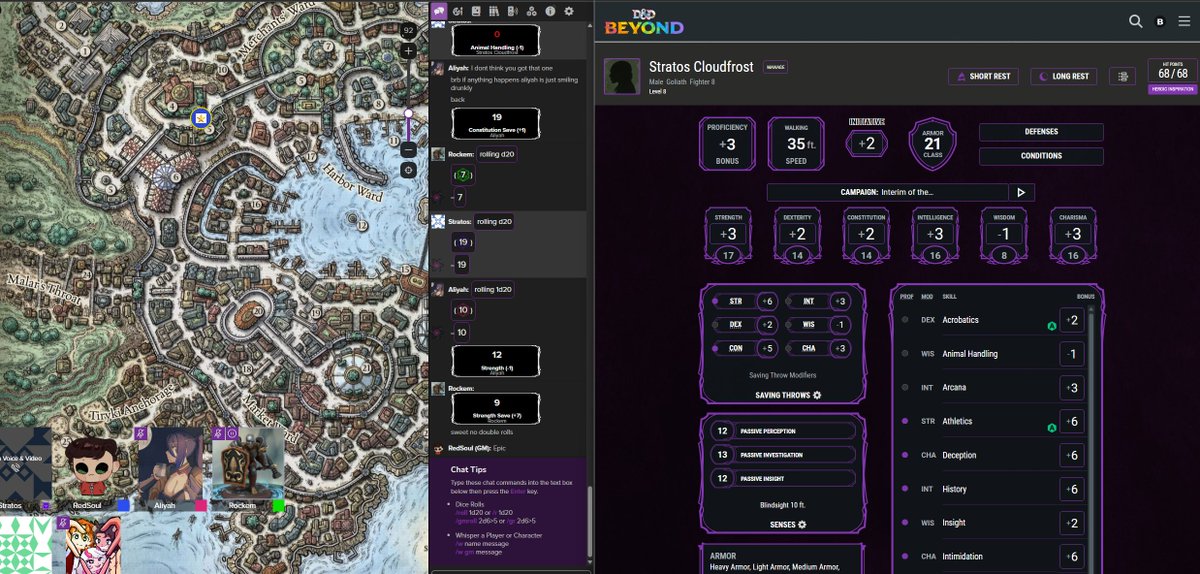
Task: Roll History skill +6
Action: (1072, 489)
